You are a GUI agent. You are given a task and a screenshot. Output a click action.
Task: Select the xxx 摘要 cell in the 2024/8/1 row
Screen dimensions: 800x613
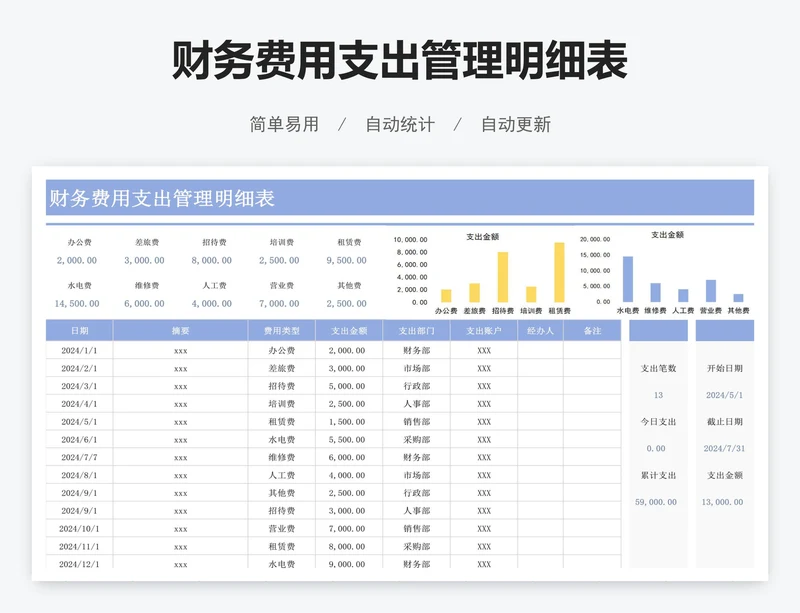[x=181, y=476]
